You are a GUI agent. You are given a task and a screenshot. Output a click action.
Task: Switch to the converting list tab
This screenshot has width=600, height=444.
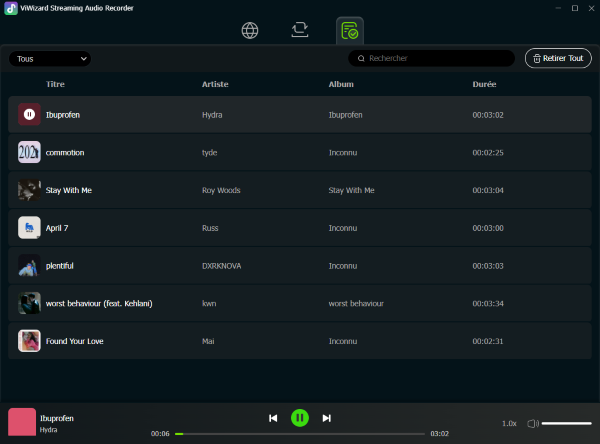[300, 30]
